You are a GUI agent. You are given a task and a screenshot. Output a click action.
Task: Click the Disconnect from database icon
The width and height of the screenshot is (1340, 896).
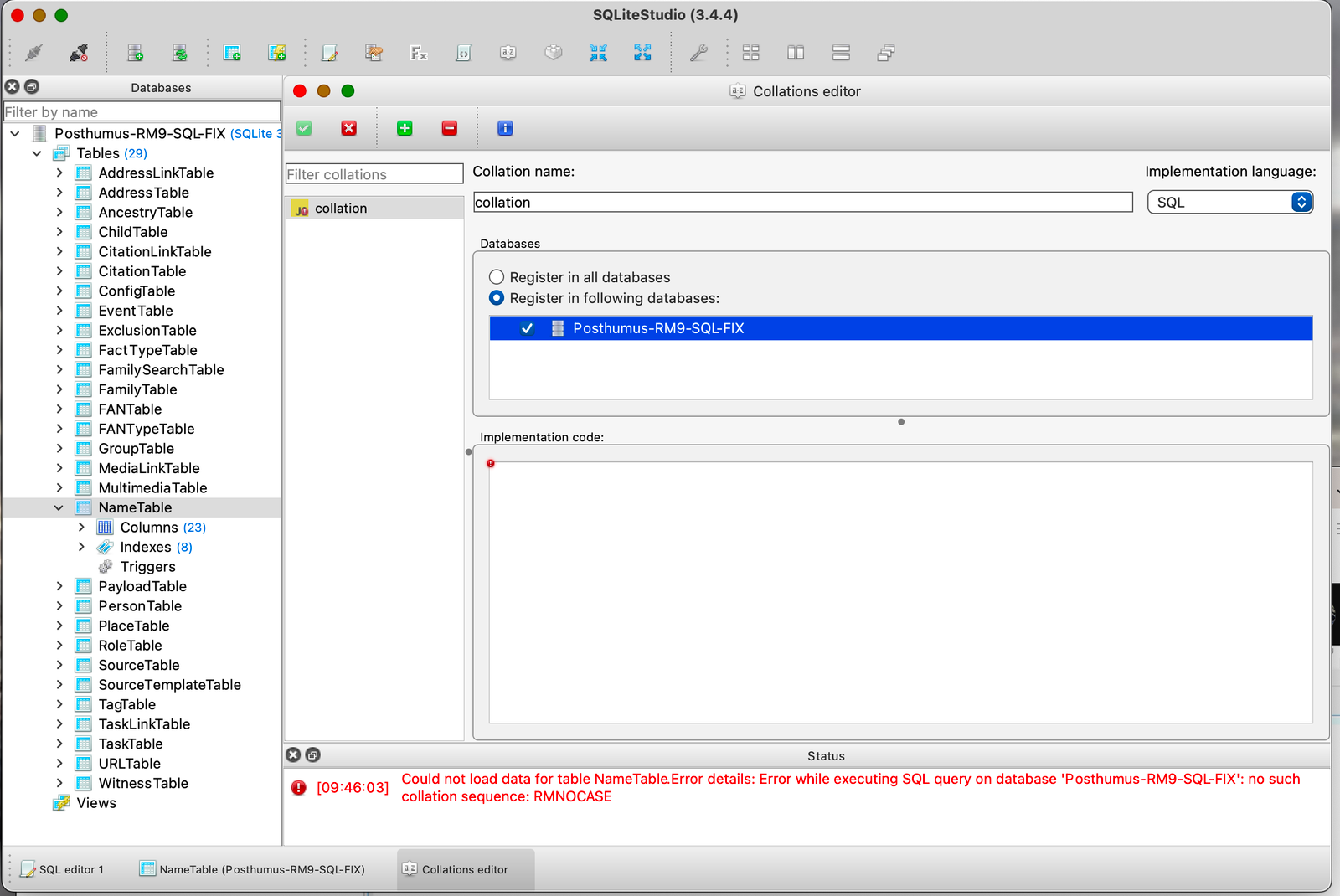[x=79, y=53]
